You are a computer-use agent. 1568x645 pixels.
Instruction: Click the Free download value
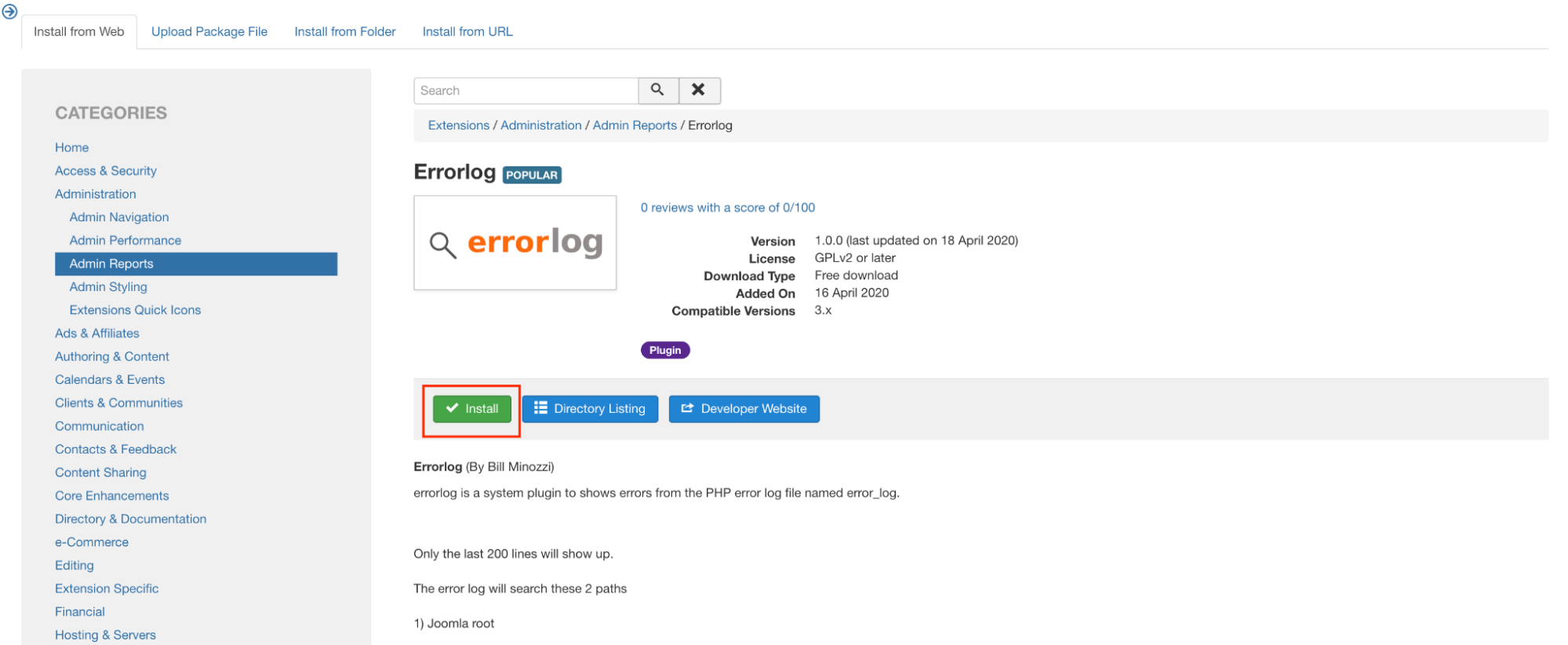[857, 275]
